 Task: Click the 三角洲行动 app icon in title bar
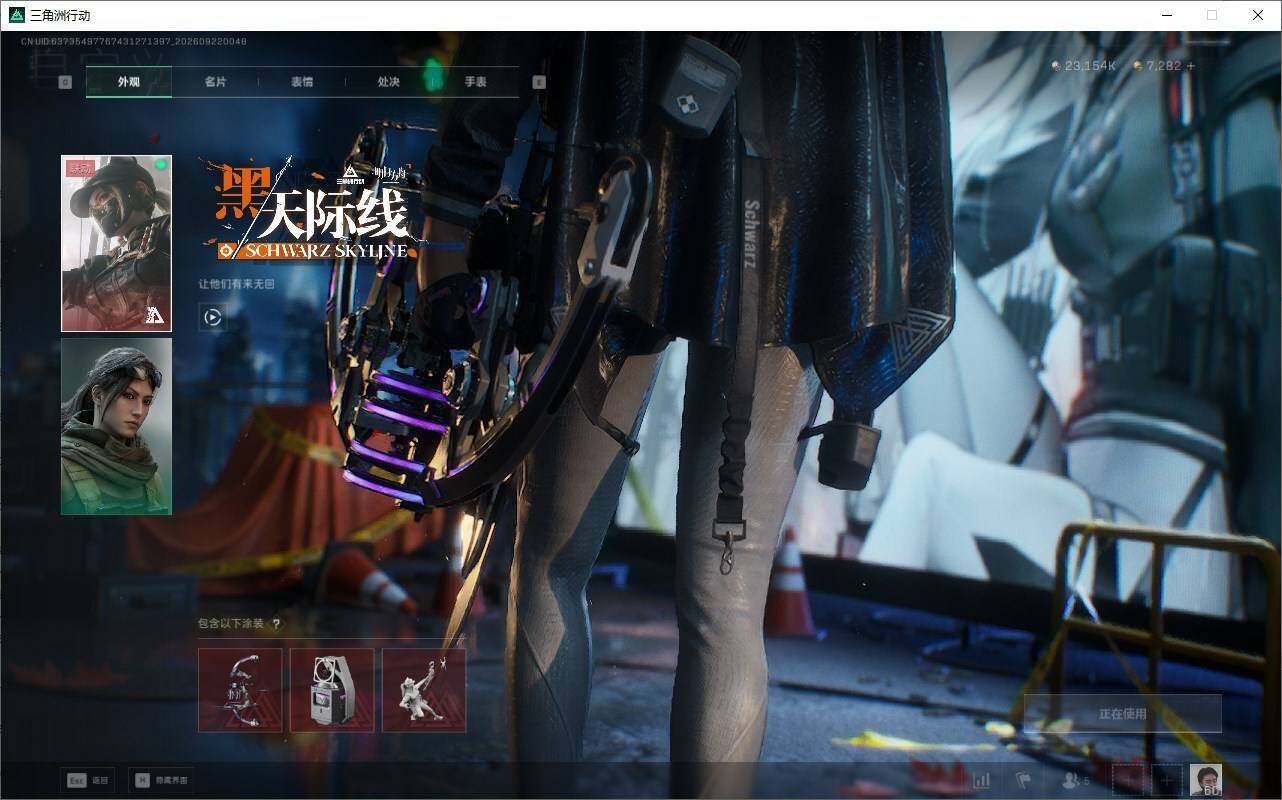[16, 15]
